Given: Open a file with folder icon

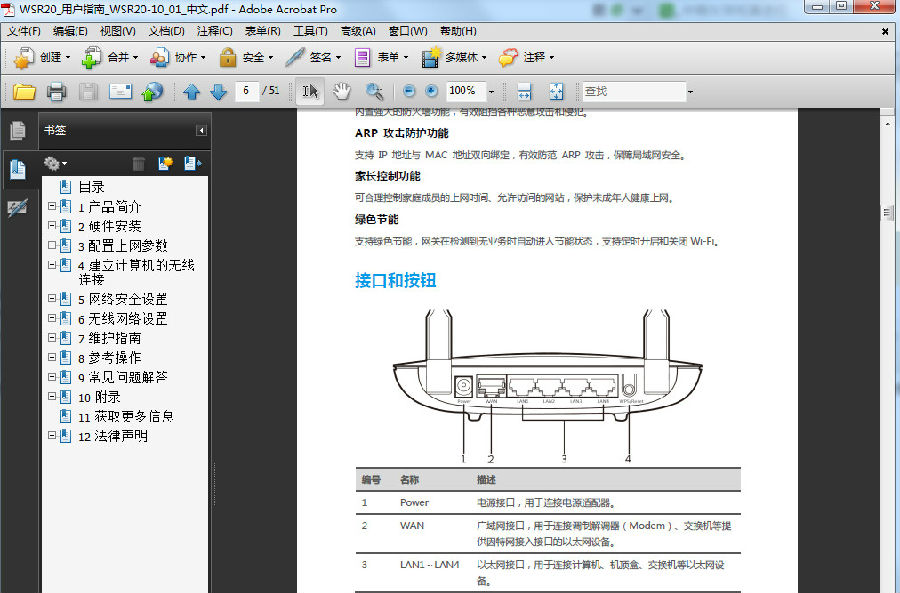Looking at the screenshot, I should click(24, 91).
